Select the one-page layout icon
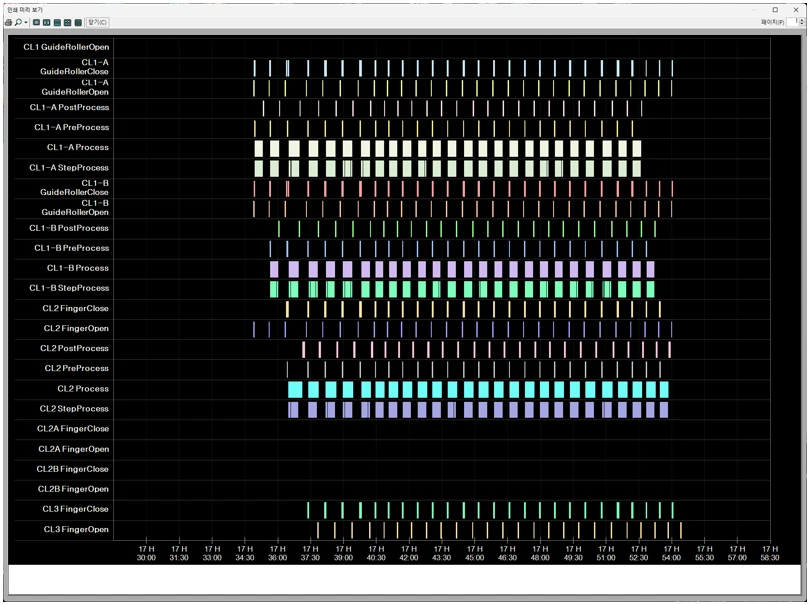The height and width of the screenshot is (605, 810). pos(36,22)
